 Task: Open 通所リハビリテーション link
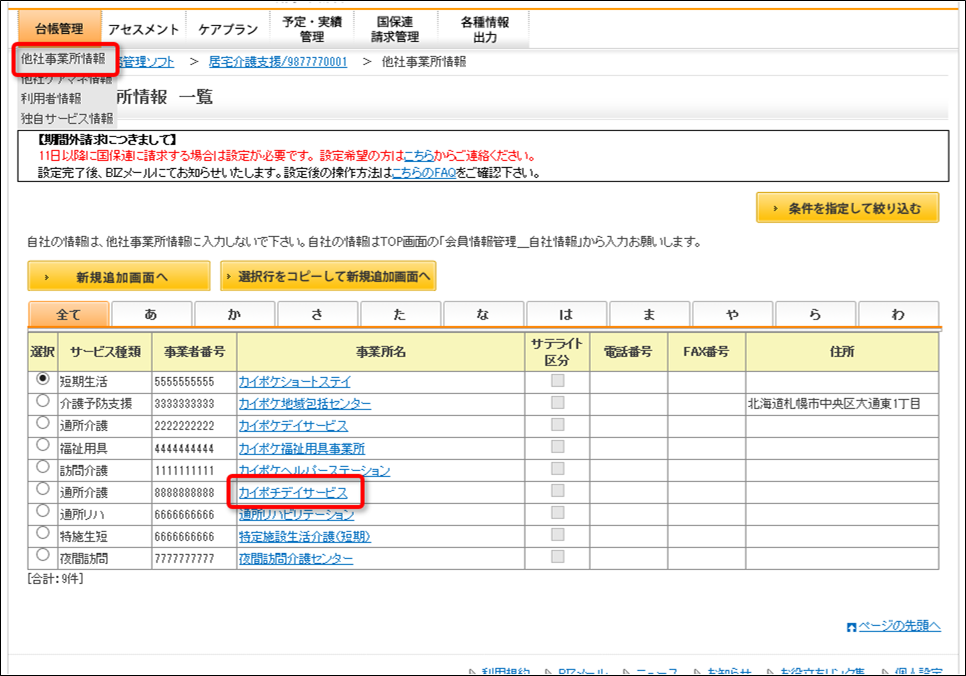297,515
